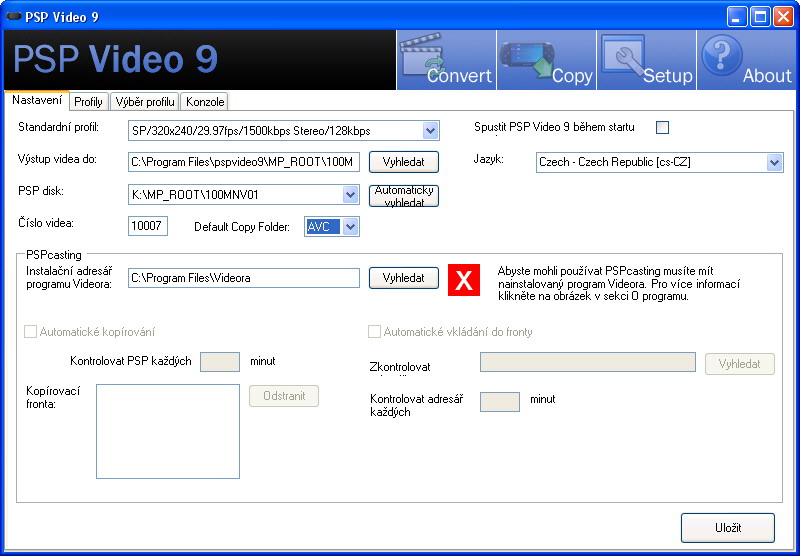Viewport: 800px width, 556px height.
Task: Click the Automaticky vyhledat button
Action: point(404,195)
